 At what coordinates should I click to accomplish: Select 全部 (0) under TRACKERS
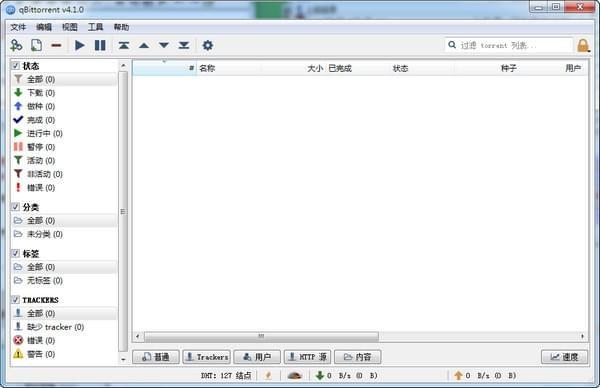(x=64, y=313)
